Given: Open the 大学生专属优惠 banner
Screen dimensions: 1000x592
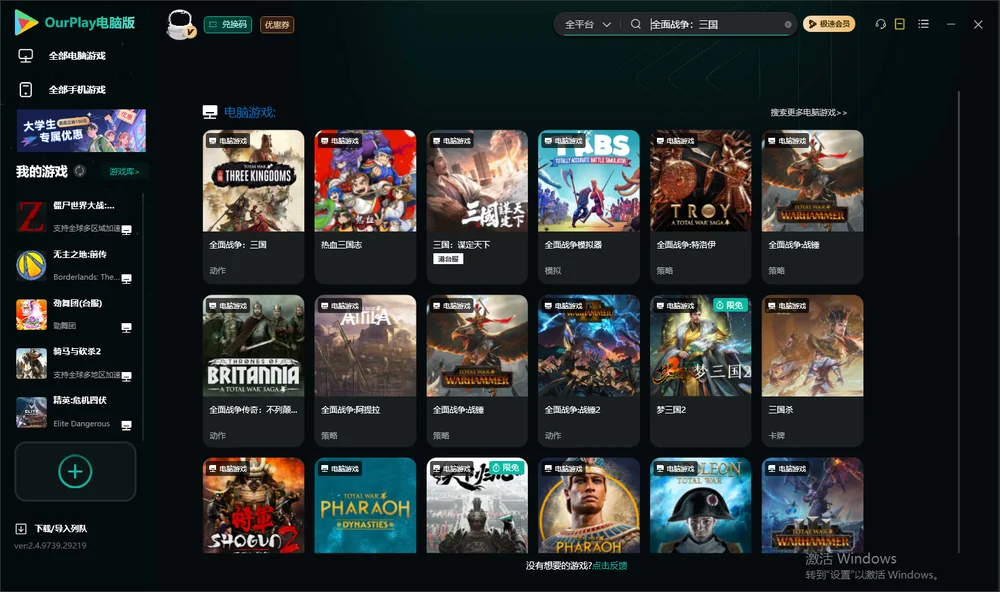Looking at the screenshot, I should coord(81,130).
